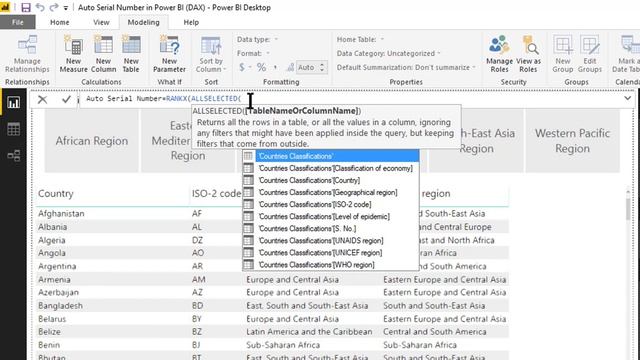
Task: Select the Modeling ribbon tab
Action: tap(143, 22)
